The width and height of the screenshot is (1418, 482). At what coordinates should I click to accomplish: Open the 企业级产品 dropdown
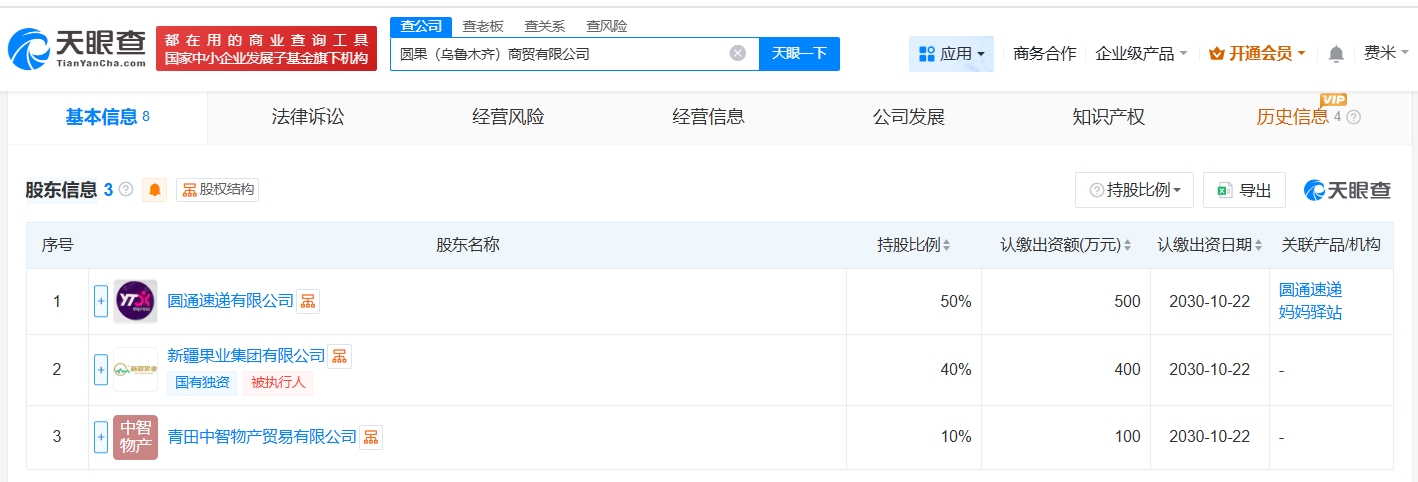point(1141,54)
